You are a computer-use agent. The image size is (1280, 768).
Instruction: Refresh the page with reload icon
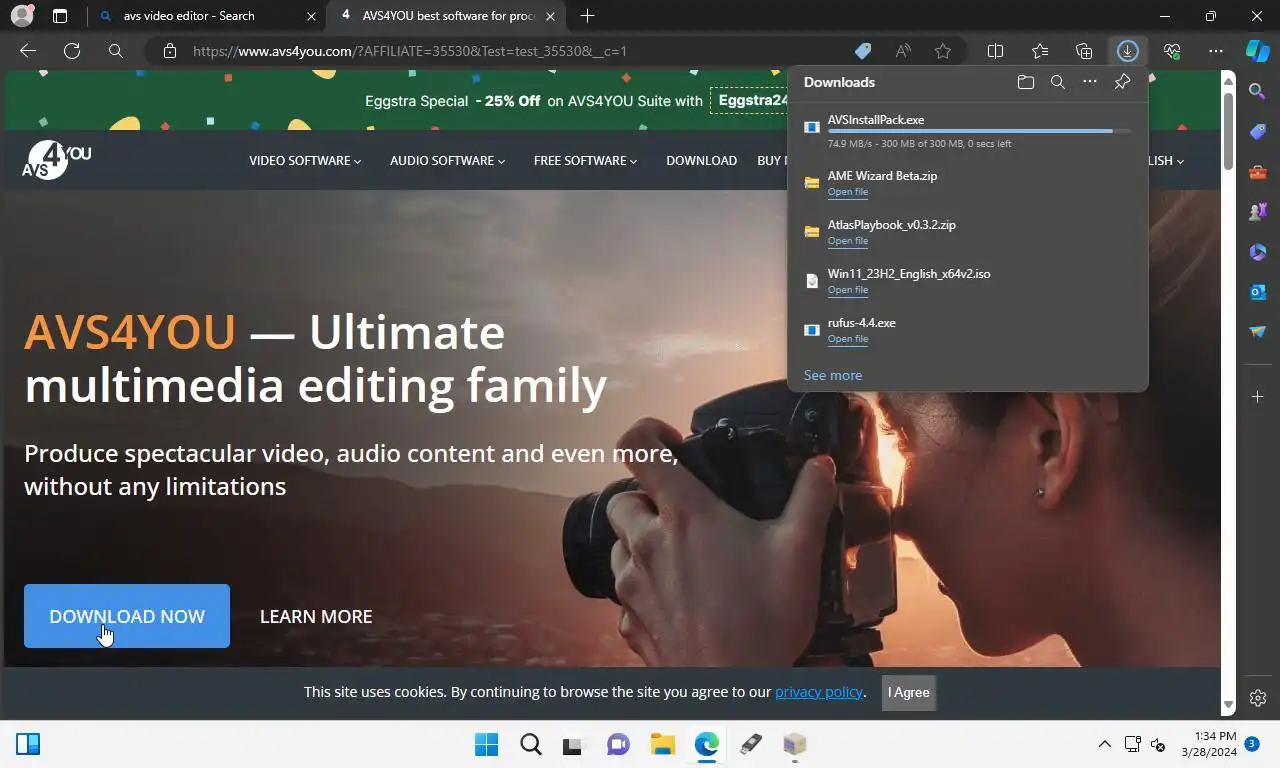pos(72,51)
